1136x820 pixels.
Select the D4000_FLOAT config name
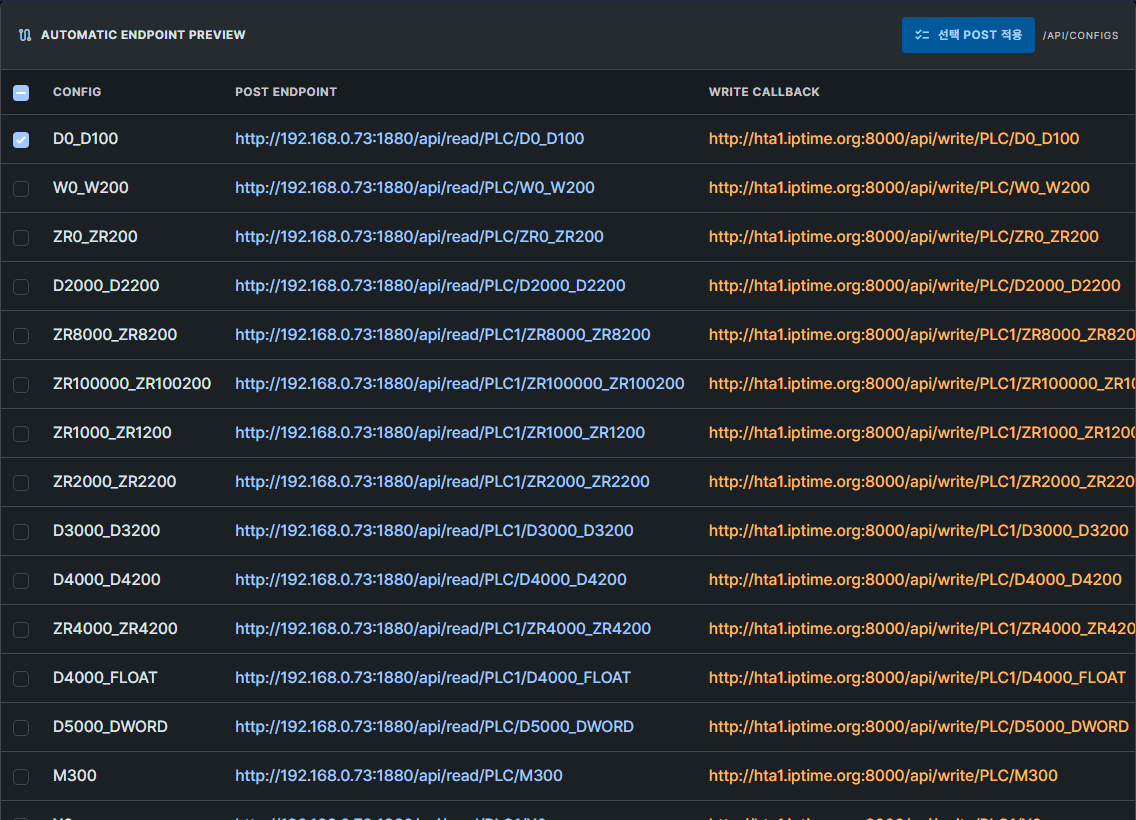105,677
